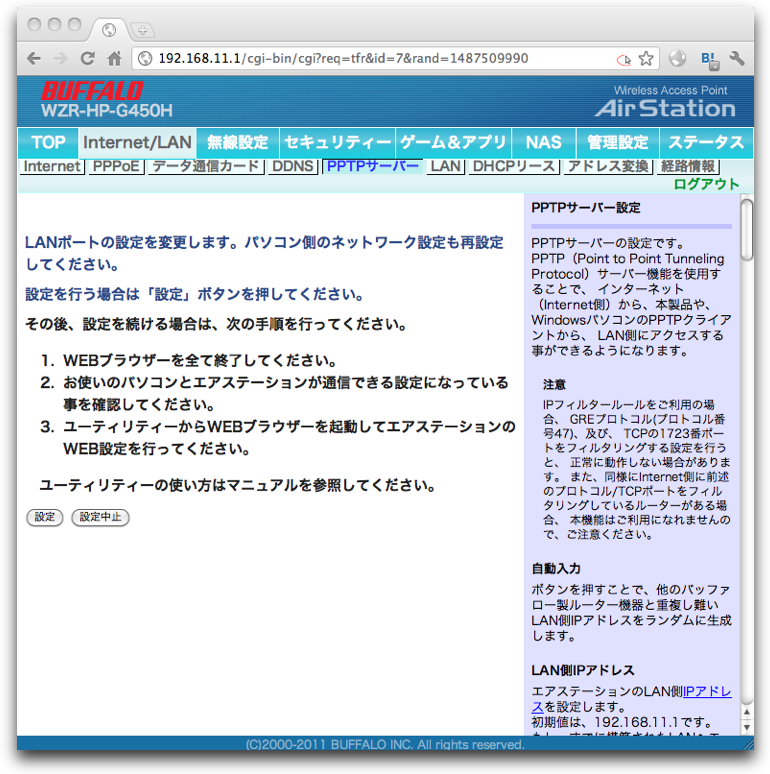Click the AirStation logo
The width and height of the screenshot is (770, 774).
(x=664, y=108)
